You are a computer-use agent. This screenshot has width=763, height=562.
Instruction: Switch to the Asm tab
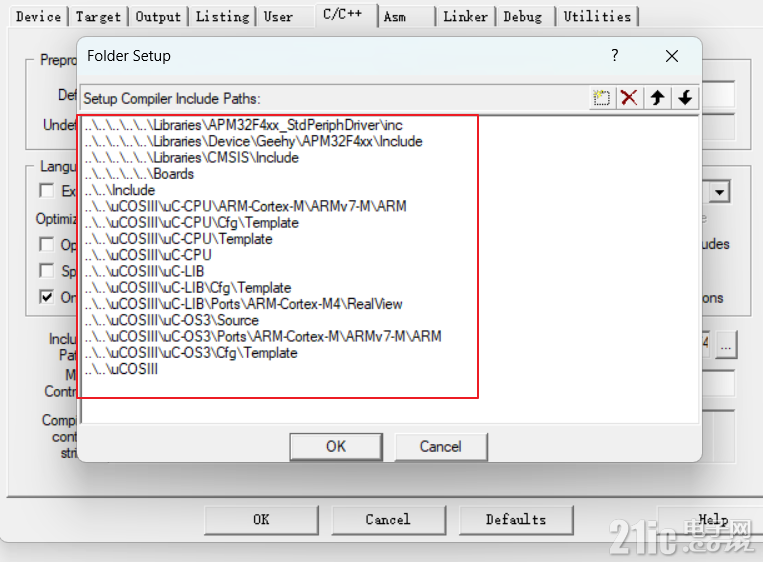click(395, 17)
